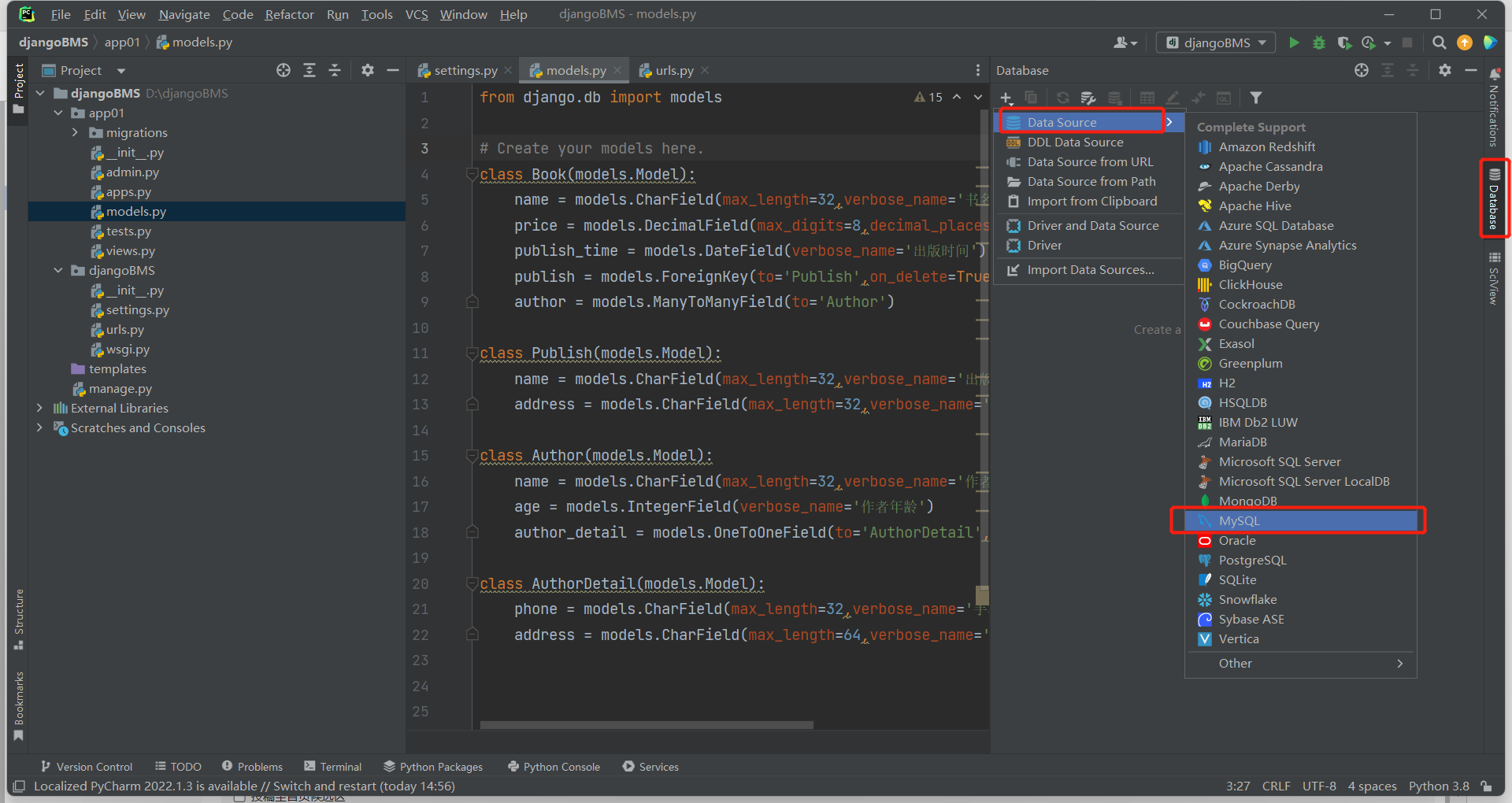Open the Services tool window
The height and width of the screenshot is (803, 1512).
coord(650,767)
